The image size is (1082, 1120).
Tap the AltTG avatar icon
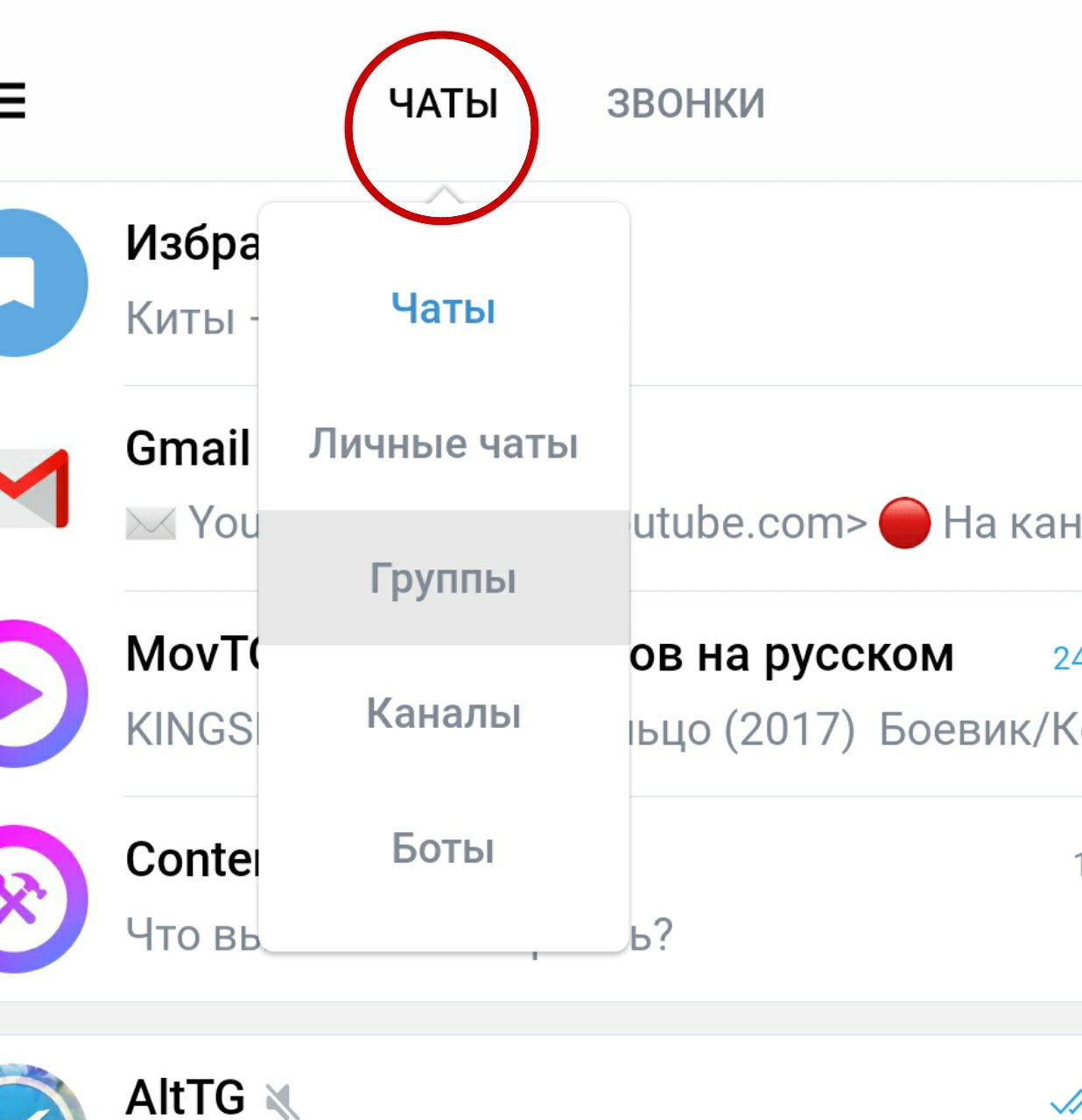pos(39,1092)
